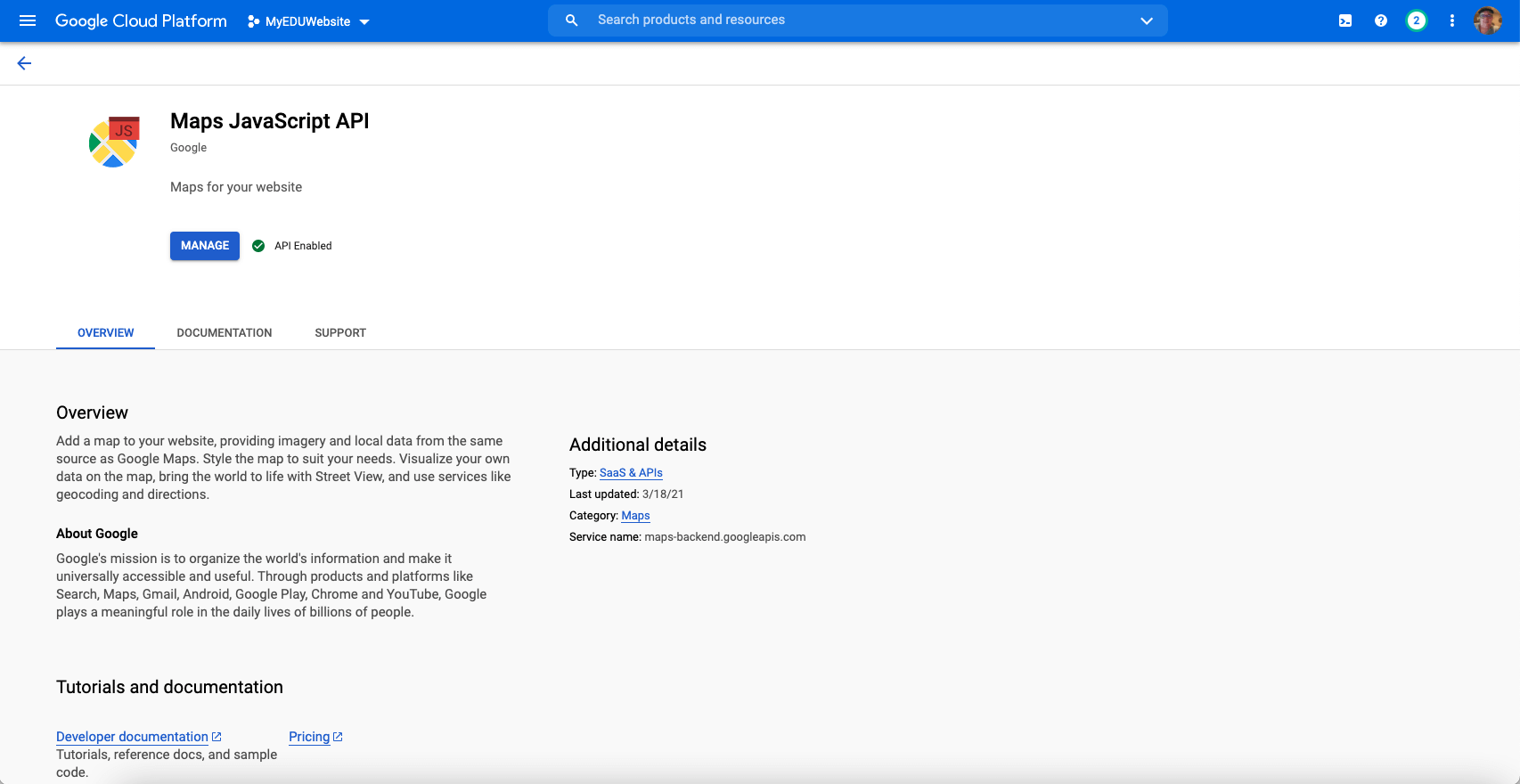
Task: Click the Manage button
Action: click(205, 246)
